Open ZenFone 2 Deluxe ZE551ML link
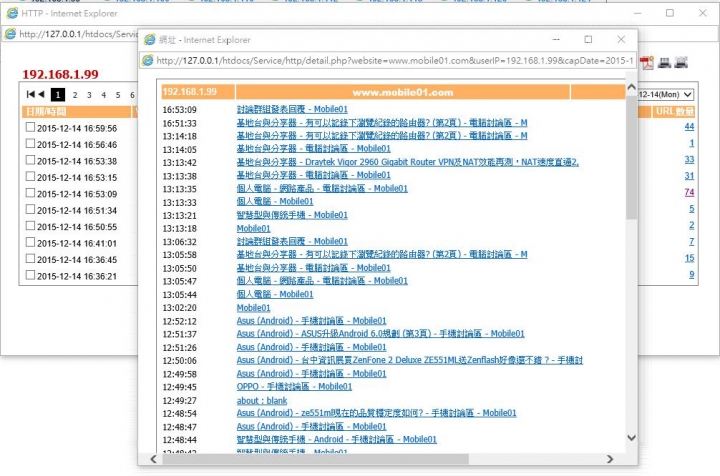 [x=410, y=360]
